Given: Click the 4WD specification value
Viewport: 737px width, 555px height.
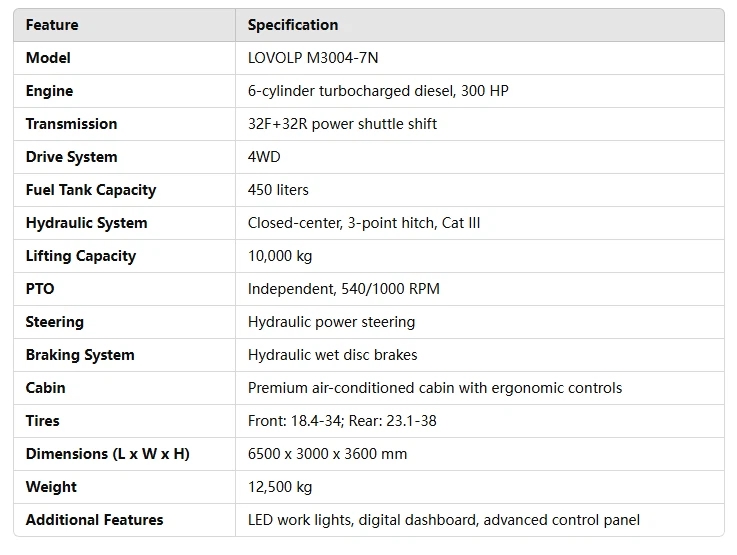Looking at the screenshot, I should point(265,157).
